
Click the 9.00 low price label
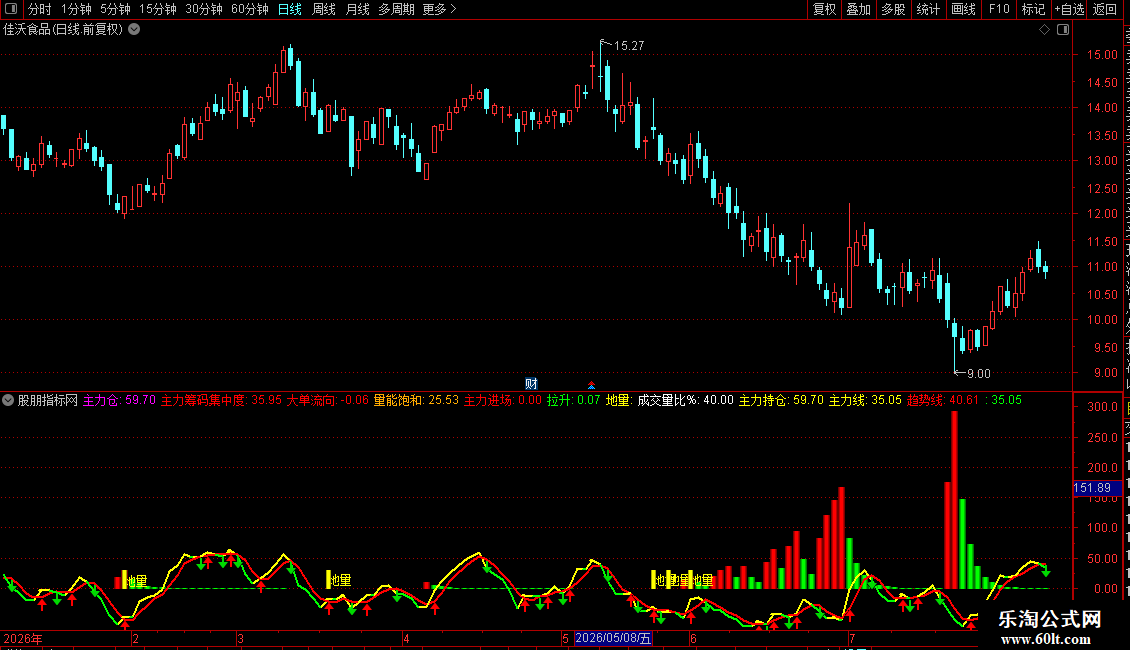pyautogui.click(x=978, y=373)
